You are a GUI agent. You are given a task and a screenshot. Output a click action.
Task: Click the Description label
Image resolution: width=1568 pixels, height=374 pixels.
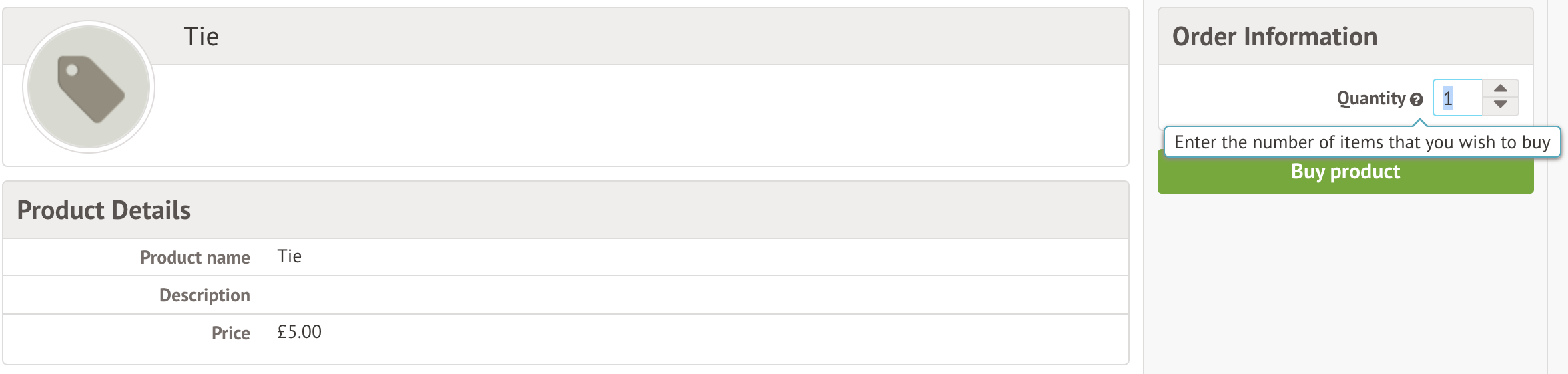click(x=204, y=295)
